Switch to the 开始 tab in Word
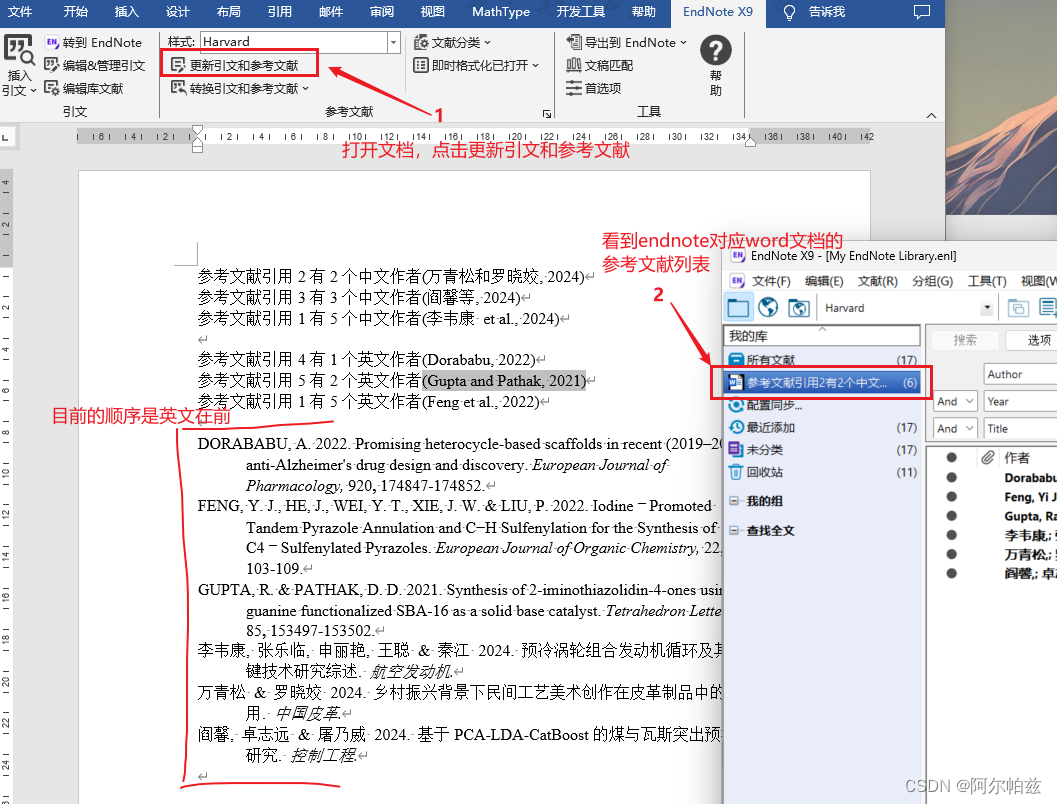 [x=76, y=11]
